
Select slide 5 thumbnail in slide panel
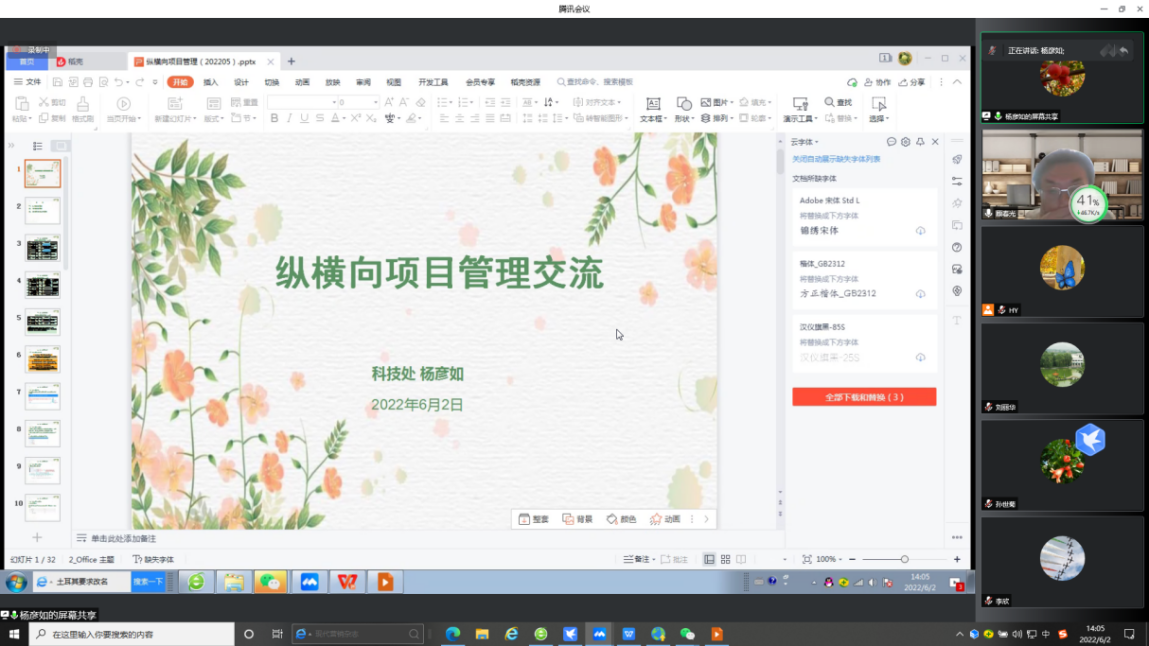point(43,322)
